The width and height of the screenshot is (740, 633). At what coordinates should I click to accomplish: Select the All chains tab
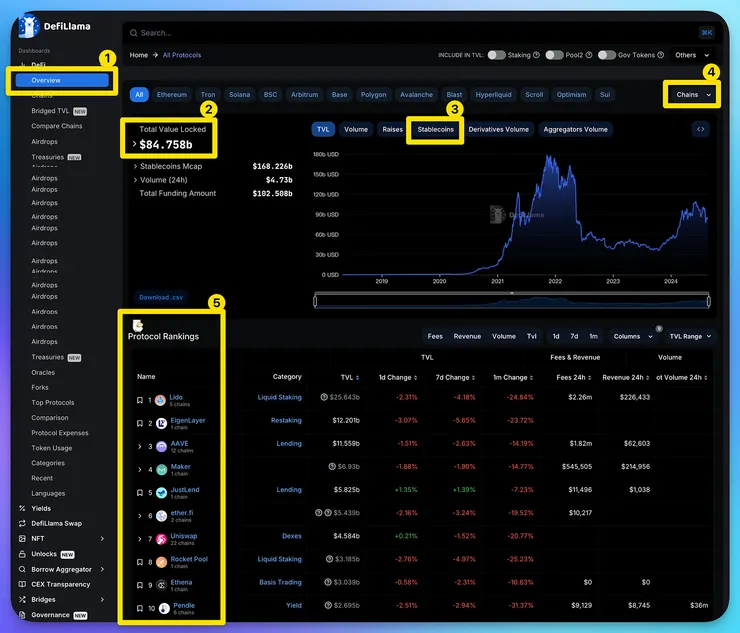[139, 95]
